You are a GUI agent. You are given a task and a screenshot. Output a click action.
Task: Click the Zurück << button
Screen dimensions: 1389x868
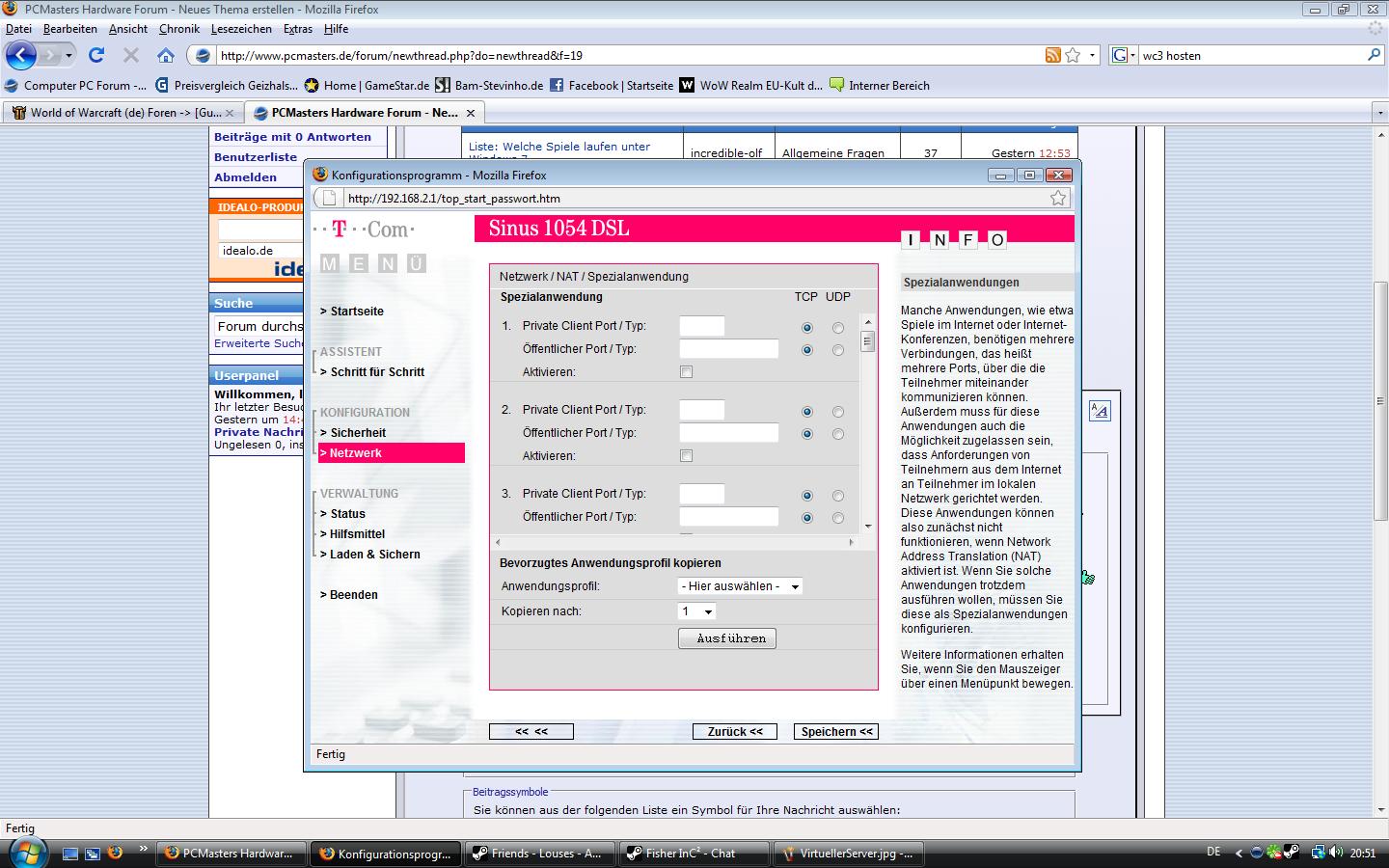point(735,732)
